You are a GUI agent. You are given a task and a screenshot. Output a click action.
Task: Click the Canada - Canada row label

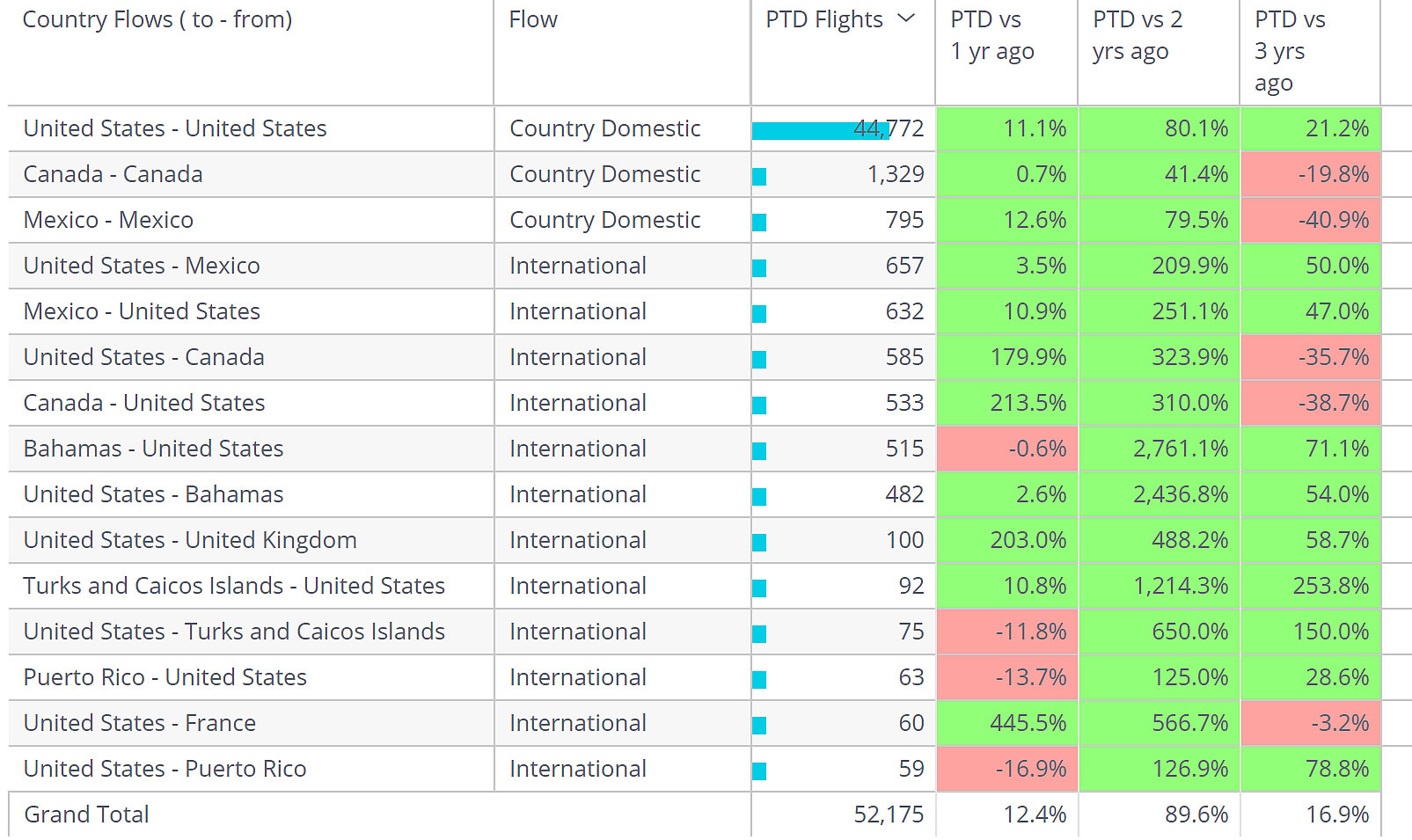[113, 174]
